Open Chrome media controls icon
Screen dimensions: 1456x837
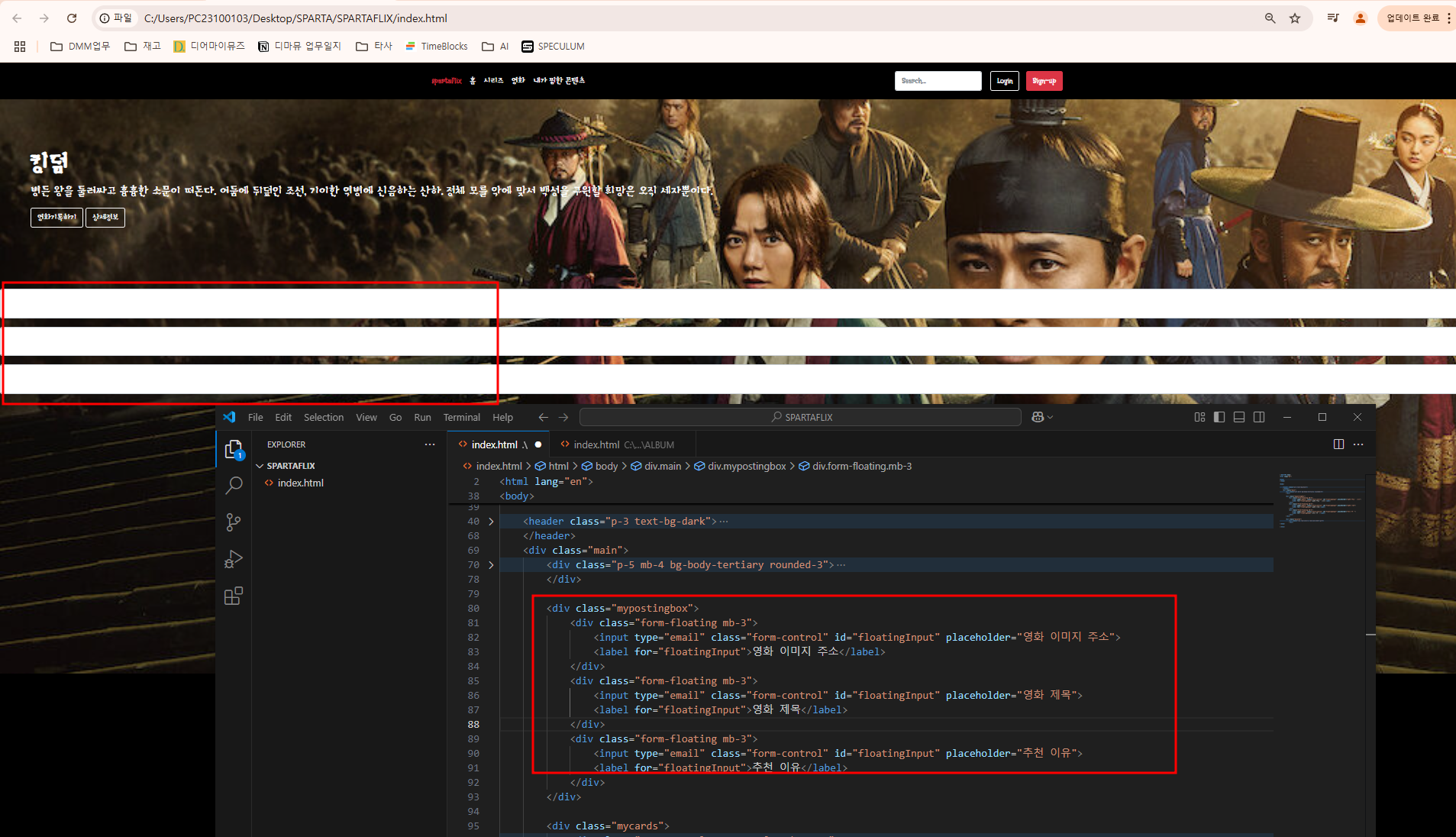click(1333, 18)
